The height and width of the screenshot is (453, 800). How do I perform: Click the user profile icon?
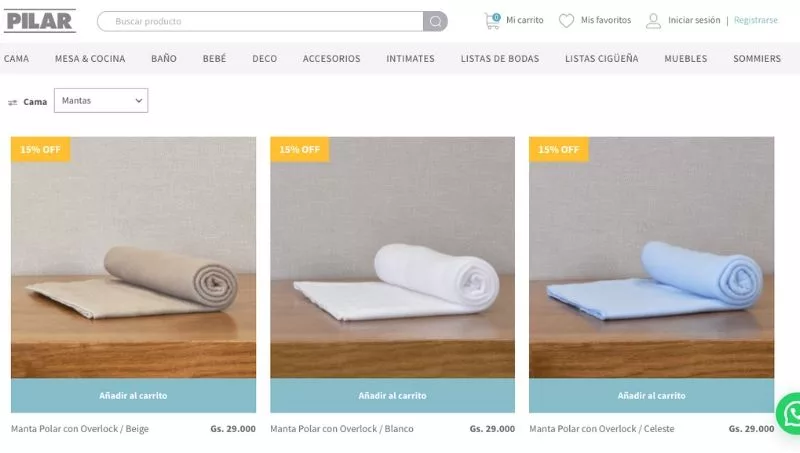pyautogui.click(x=653, y=21)
